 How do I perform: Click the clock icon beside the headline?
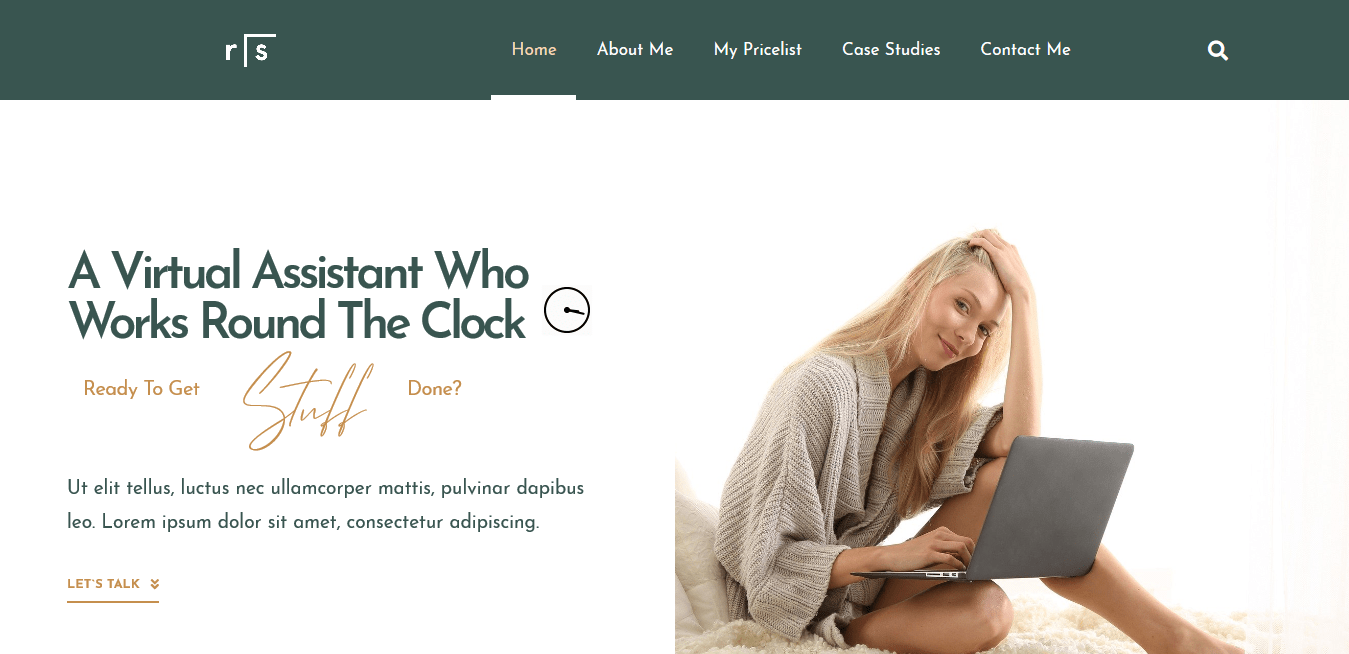567,310
